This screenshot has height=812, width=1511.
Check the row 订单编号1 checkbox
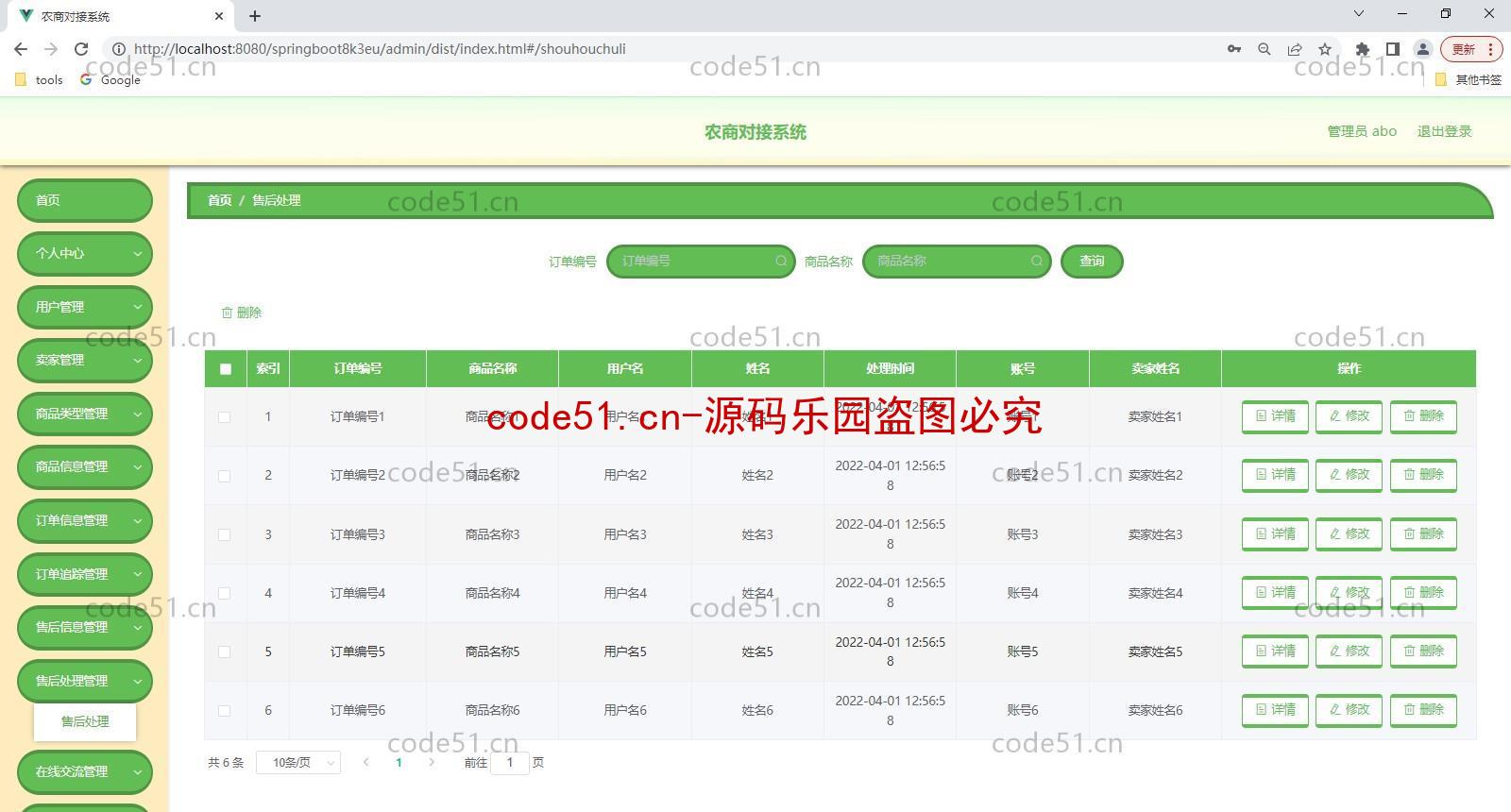point(225,417)
